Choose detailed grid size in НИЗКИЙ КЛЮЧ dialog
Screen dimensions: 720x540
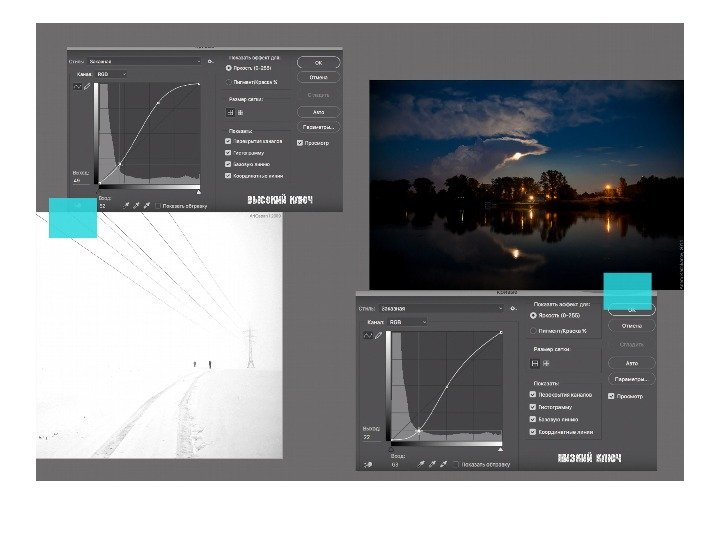(x=546, y=363)
